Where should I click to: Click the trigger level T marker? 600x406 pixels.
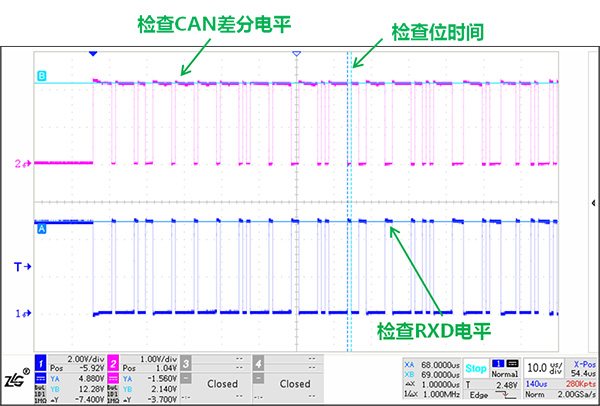(x=18, y=267)
